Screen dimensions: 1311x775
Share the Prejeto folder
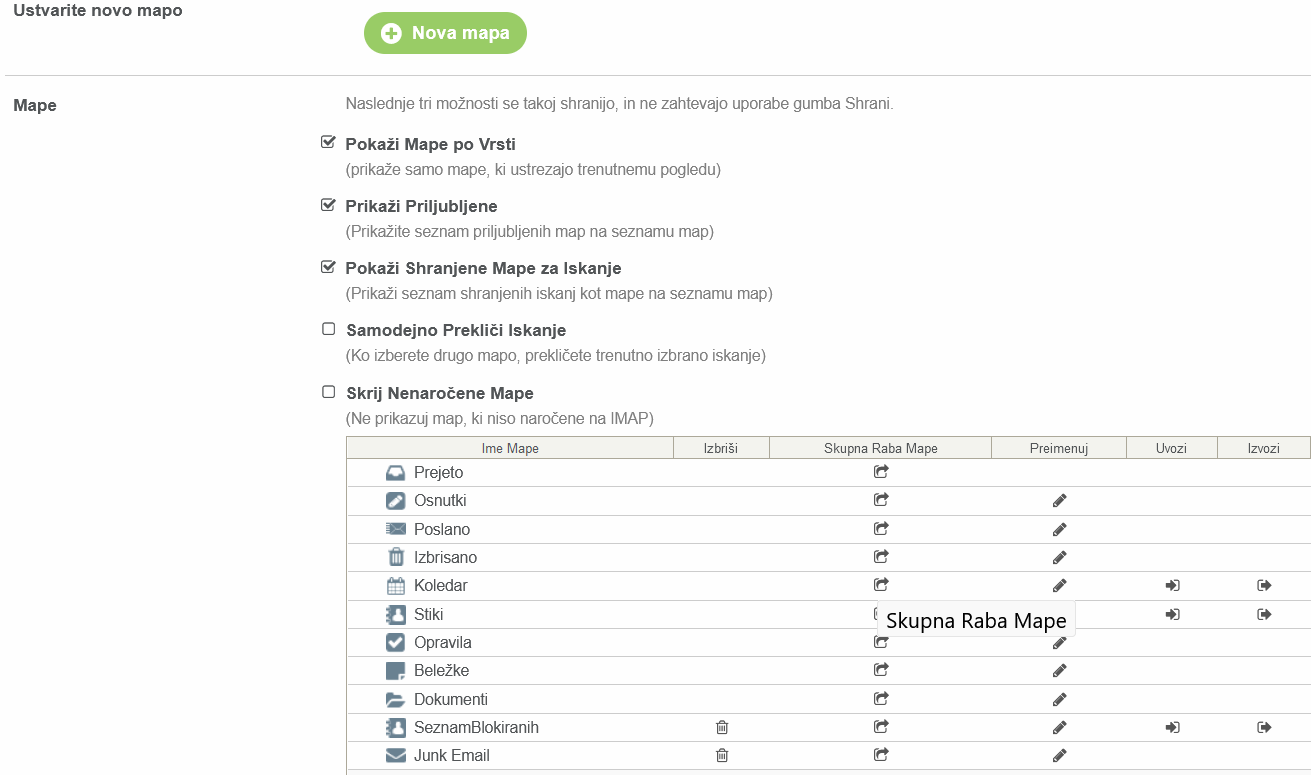click(881, 471)
